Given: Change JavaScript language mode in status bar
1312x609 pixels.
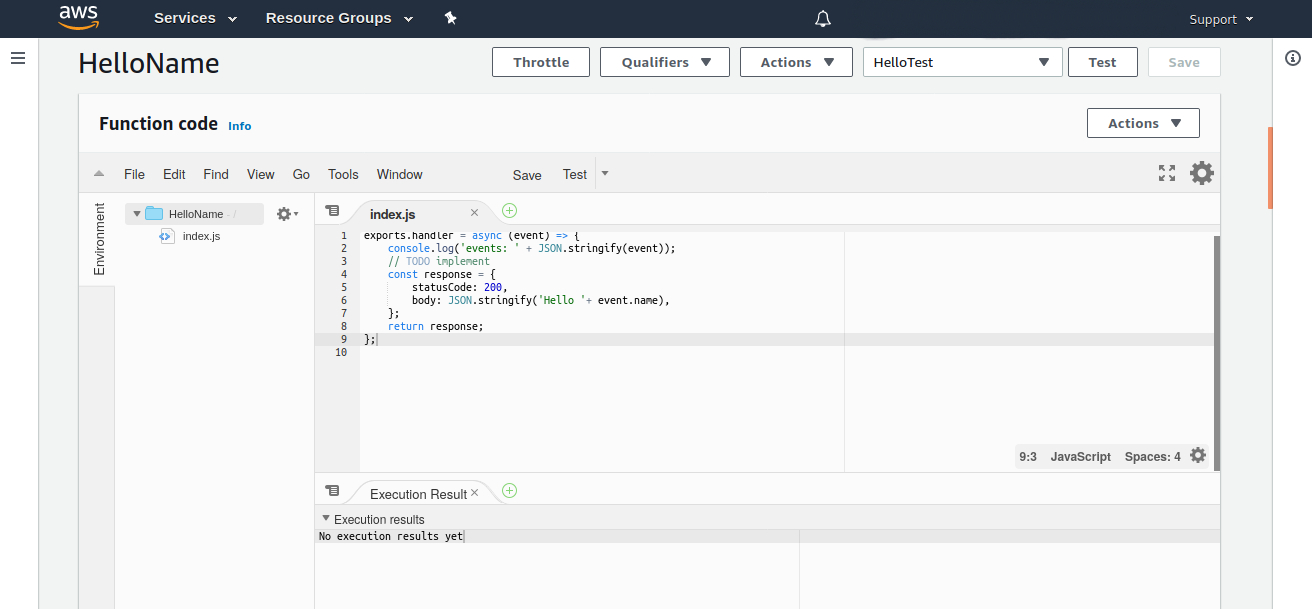Looking at the screenshot, I should 1080,456.
